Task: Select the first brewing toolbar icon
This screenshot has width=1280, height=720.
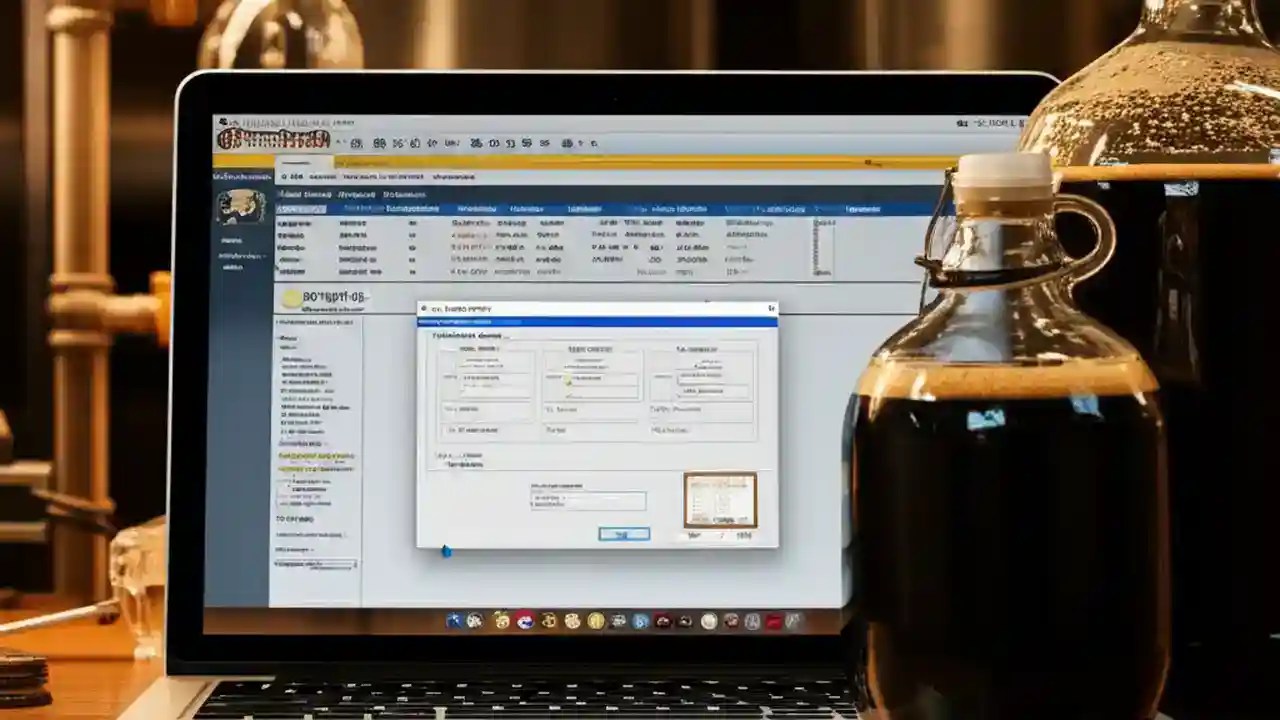Action: [355, 142]
